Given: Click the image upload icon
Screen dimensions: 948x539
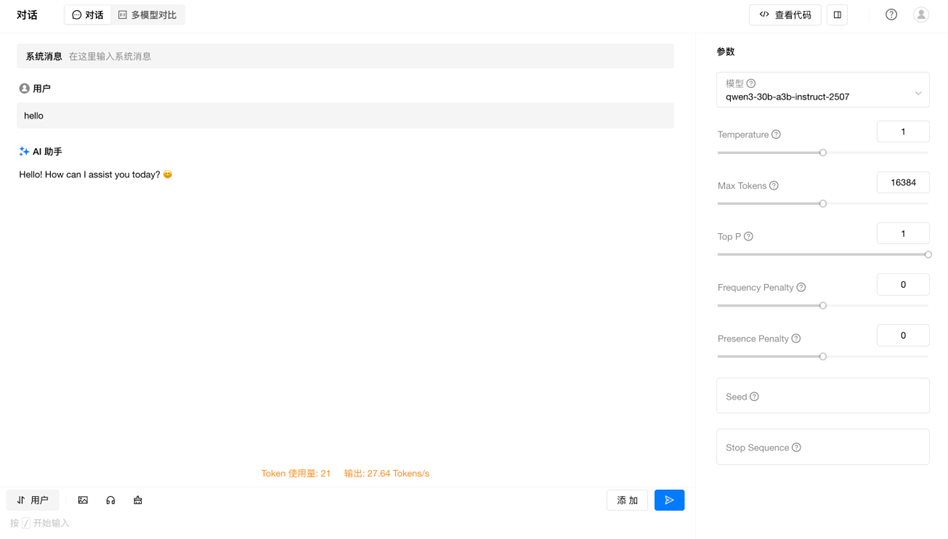Looking at the screenshot, I should [x=83, y=500].
